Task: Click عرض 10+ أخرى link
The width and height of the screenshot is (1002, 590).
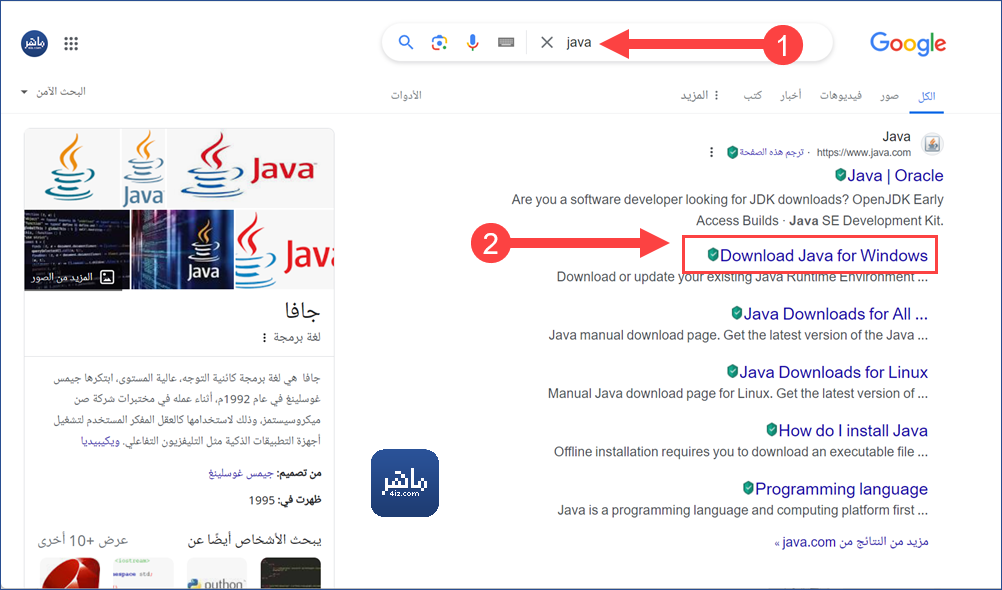Action: [82, 541]
